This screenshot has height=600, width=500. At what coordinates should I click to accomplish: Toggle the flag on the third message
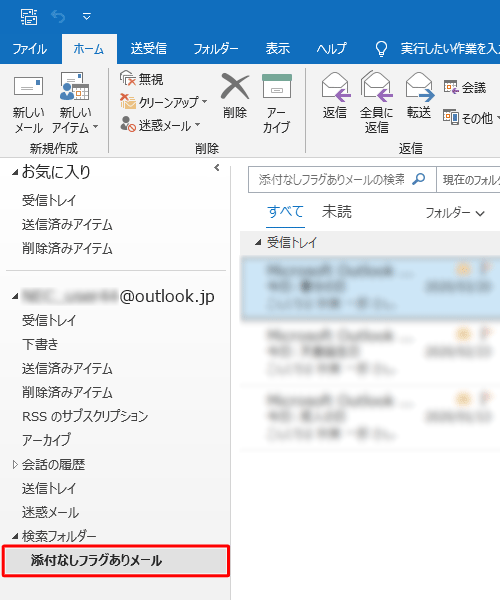[485, 399]
